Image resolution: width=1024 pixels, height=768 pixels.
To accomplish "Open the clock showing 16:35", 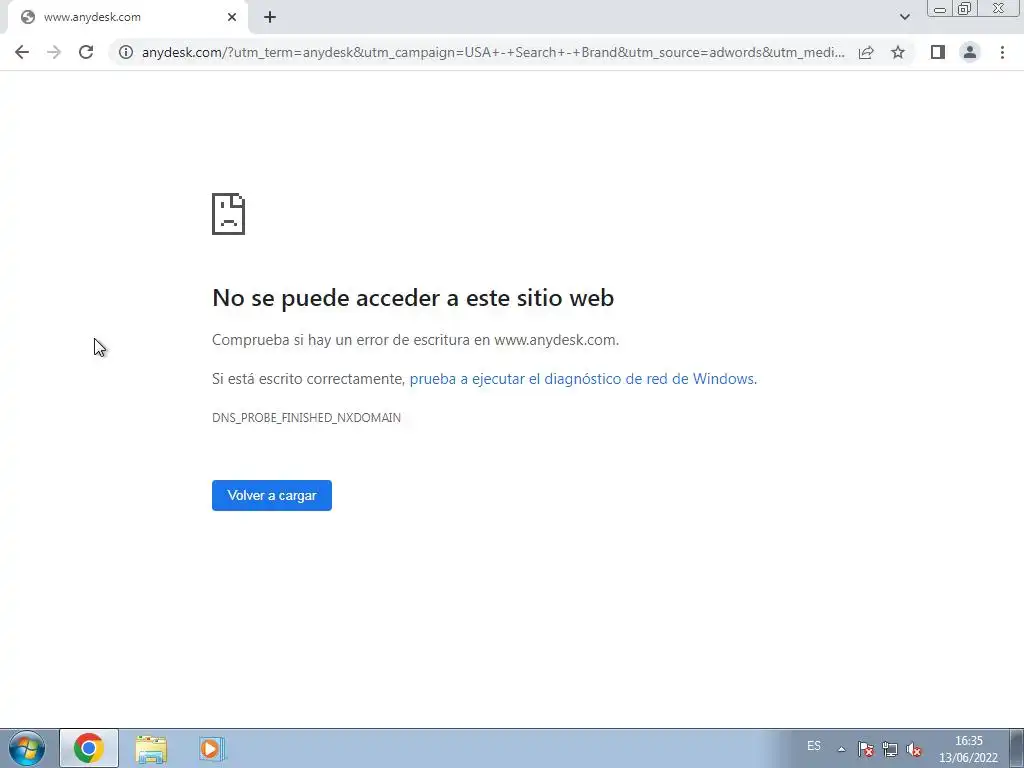I will coord(968,749).
